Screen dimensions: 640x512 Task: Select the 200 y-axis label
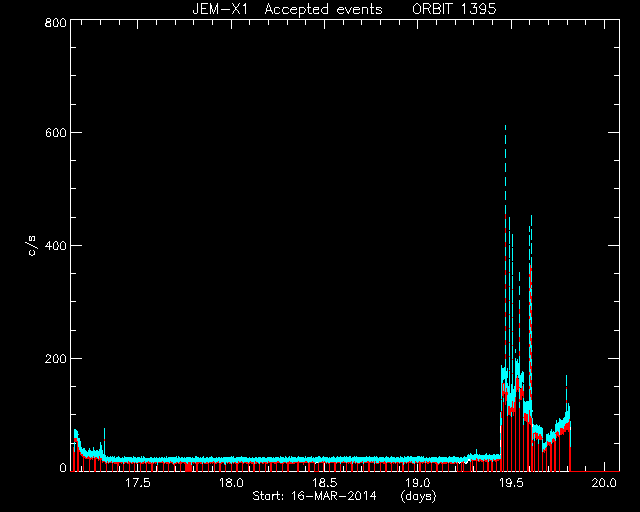[55, 359]
